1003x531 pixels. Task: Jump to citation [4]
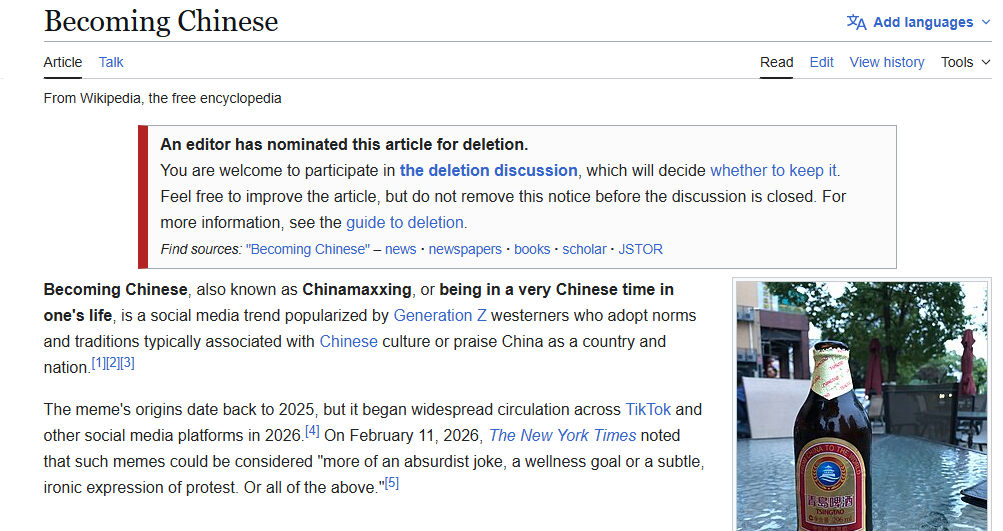tap(312, 431)
